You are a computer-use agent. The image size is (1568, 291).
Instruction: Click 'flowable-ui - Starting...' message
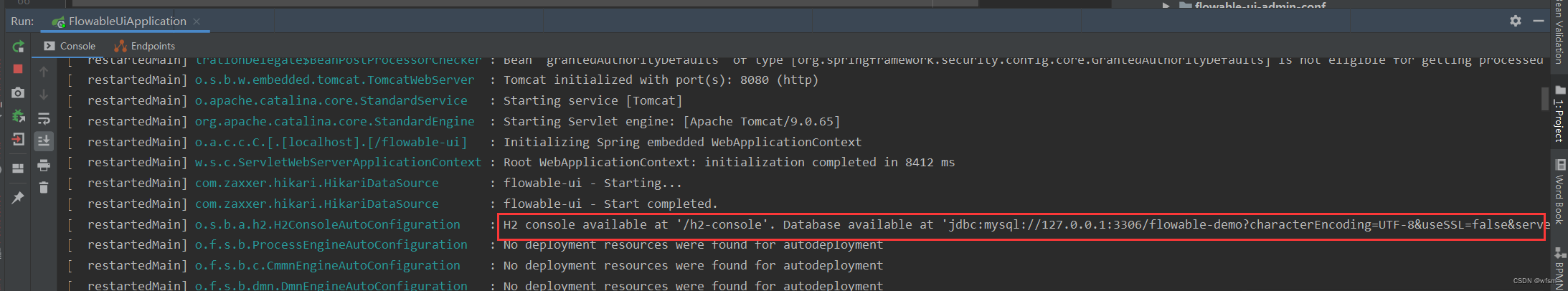coord(592,183)
